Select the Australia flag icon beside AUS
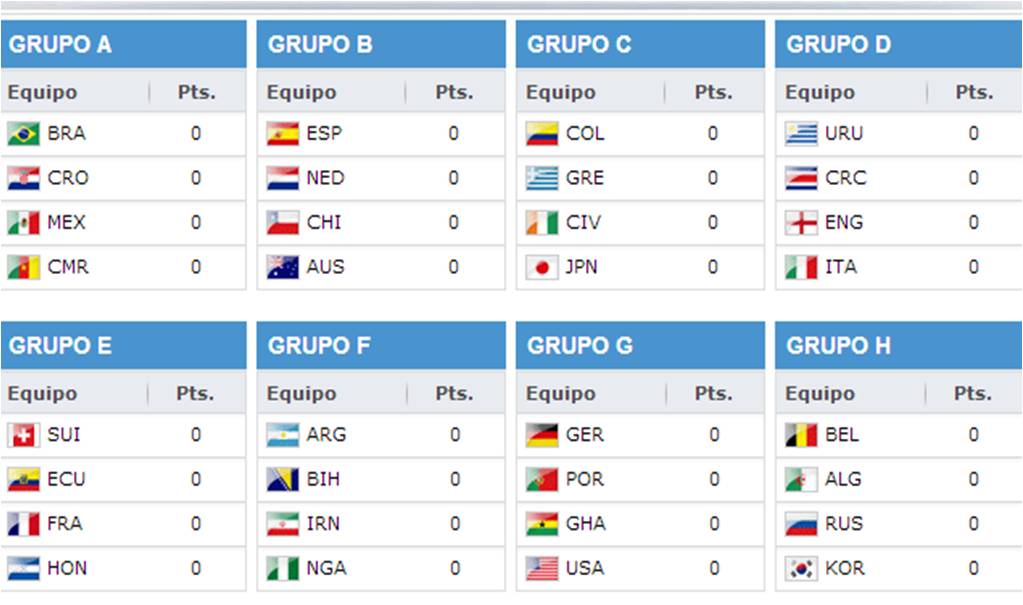This screenshot has width=1023, height=605. (282, 267)
